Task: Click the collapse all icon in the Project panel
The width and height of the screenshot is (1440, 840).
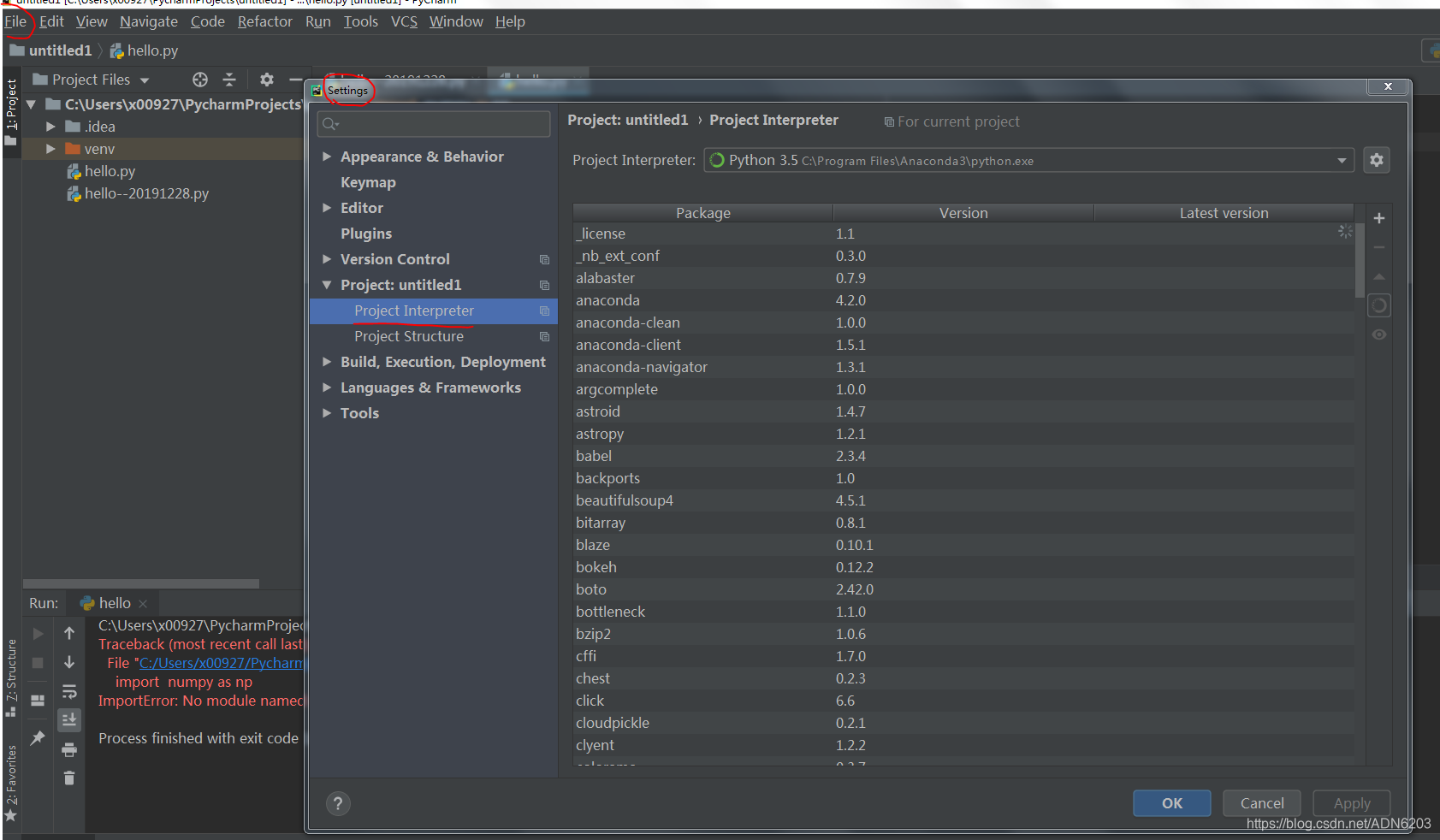Action: [229, 80]
